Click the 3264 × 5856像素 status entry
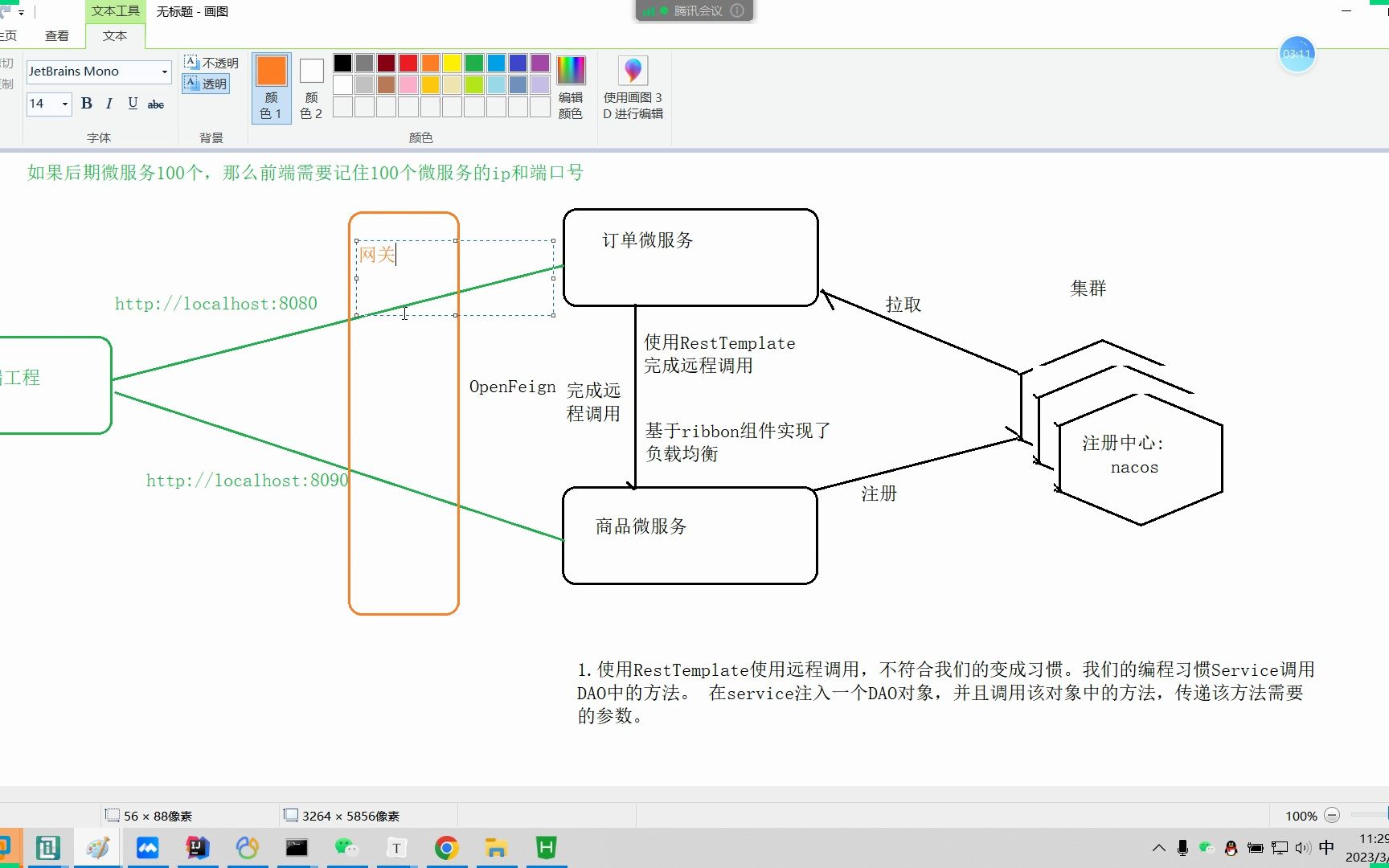 (x=342, y=816)
